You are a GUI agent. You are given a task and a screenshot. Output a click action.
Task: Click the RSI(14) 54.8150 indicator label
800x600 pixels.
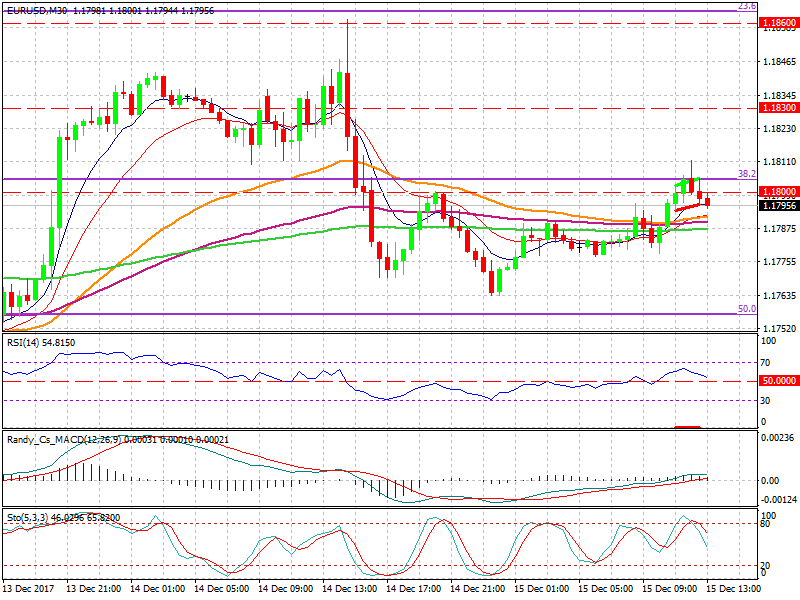click(x=41, y=343)
